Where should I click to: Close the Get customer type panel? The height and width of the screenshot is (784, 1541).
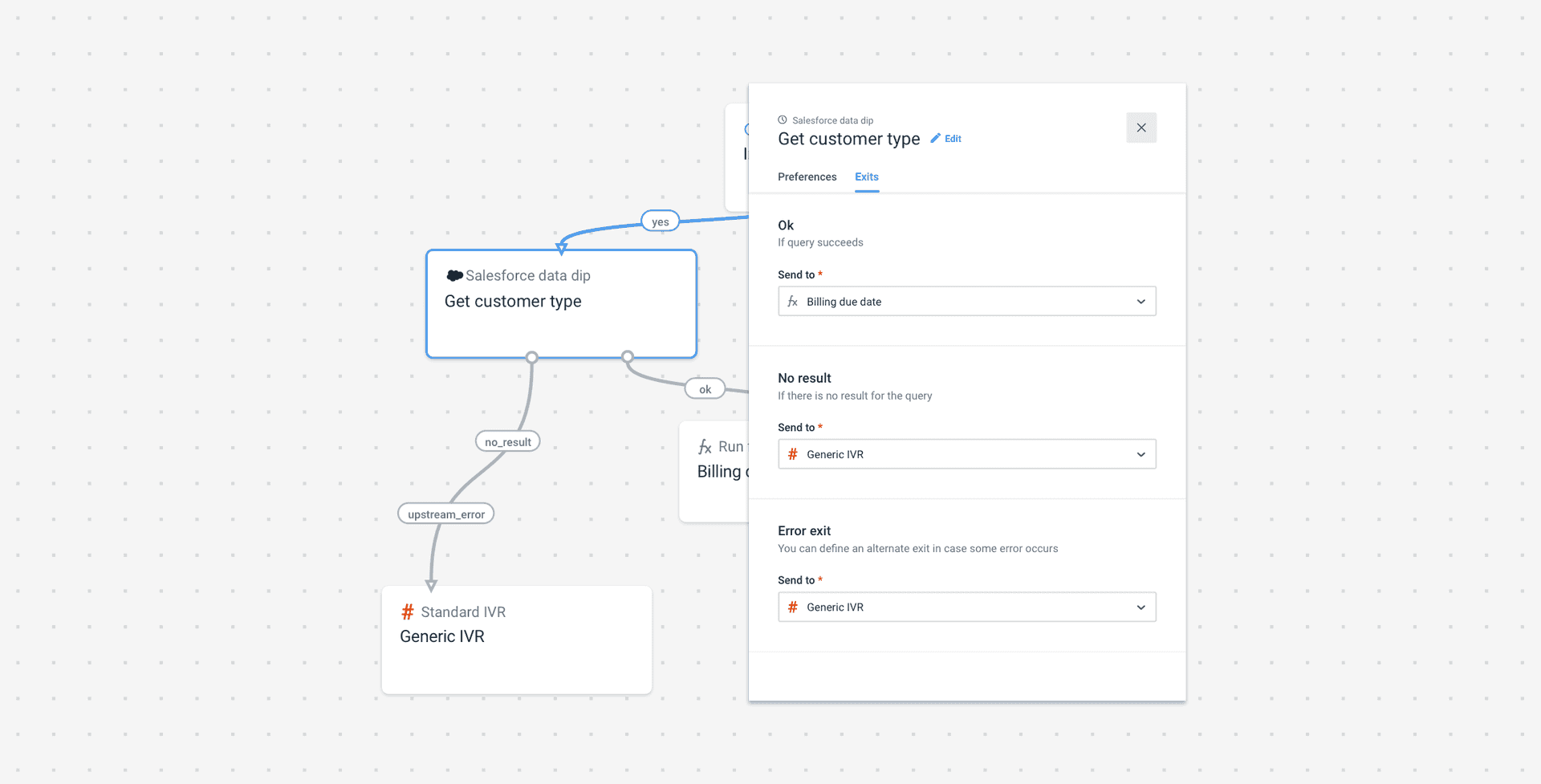tap(1141, 128)
